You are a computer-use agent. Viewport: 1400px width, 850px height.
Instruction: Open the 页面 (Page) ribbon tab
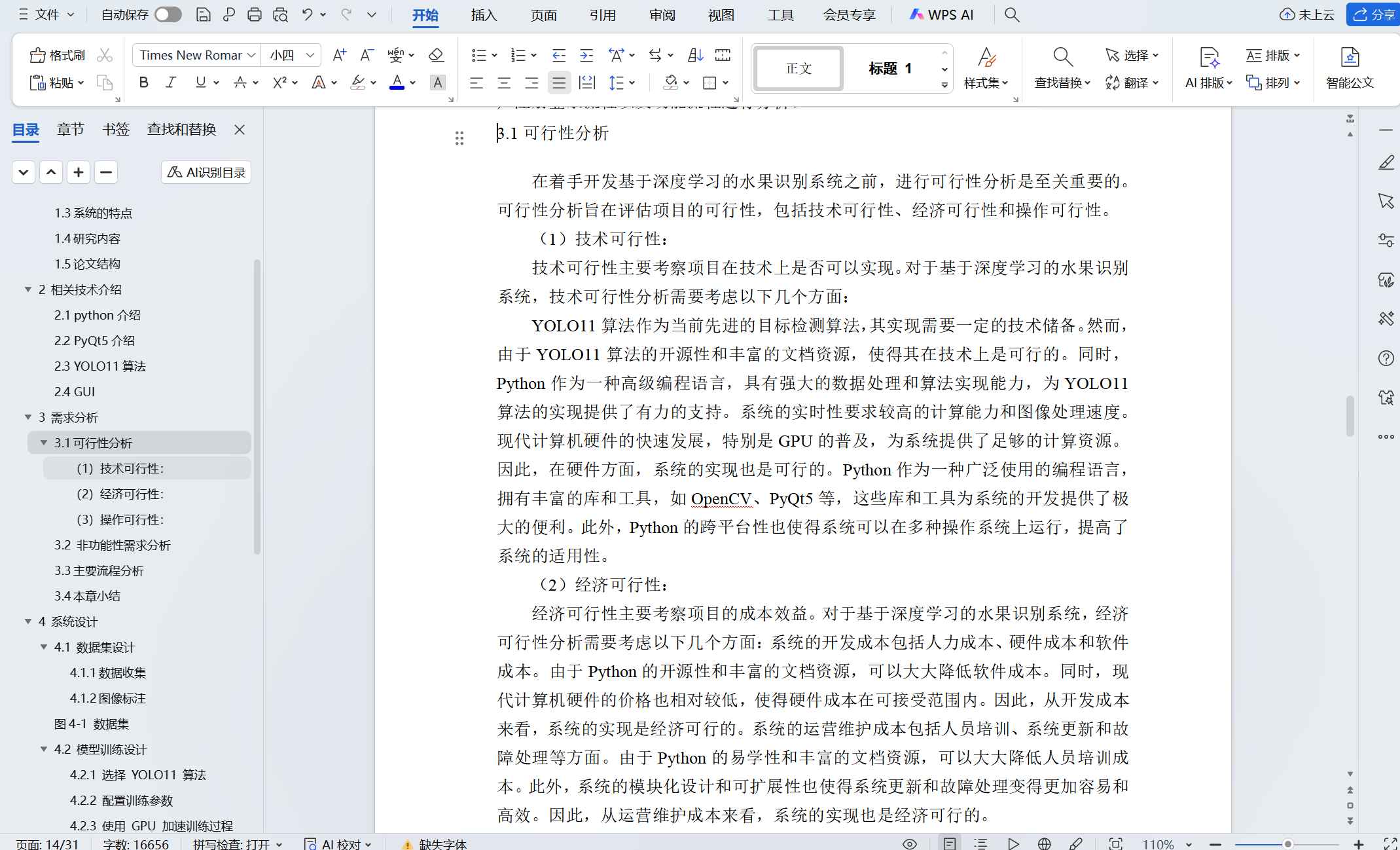(x=543, y=14)
